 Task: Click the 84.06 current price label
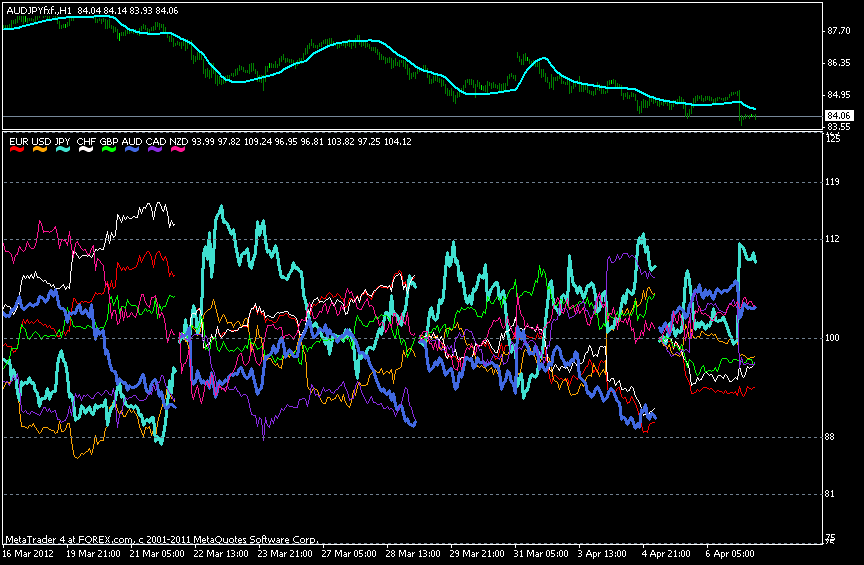[839, 116]
